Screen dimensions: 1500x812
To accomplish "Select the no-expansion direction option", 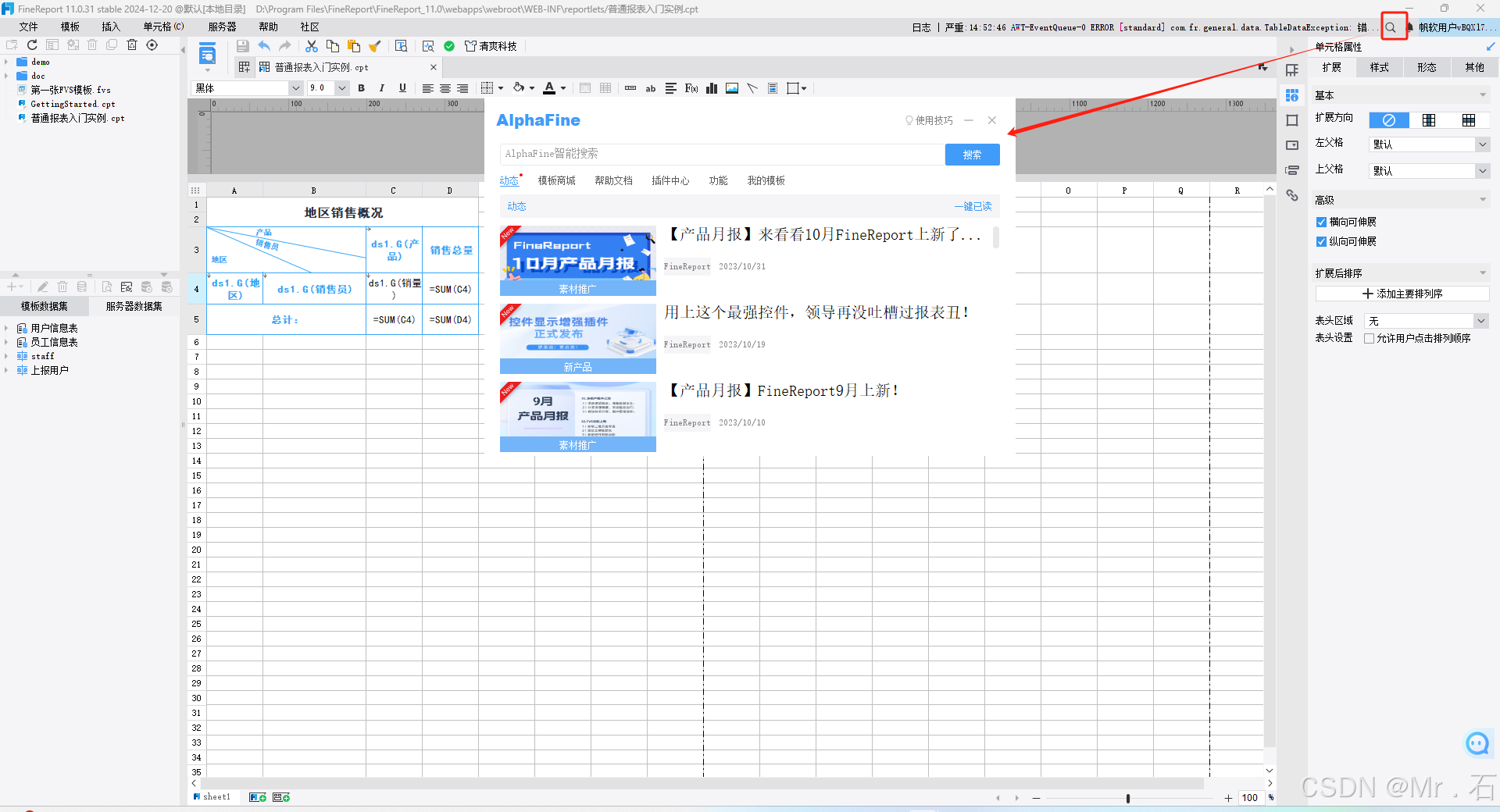I will [1389, 120].
